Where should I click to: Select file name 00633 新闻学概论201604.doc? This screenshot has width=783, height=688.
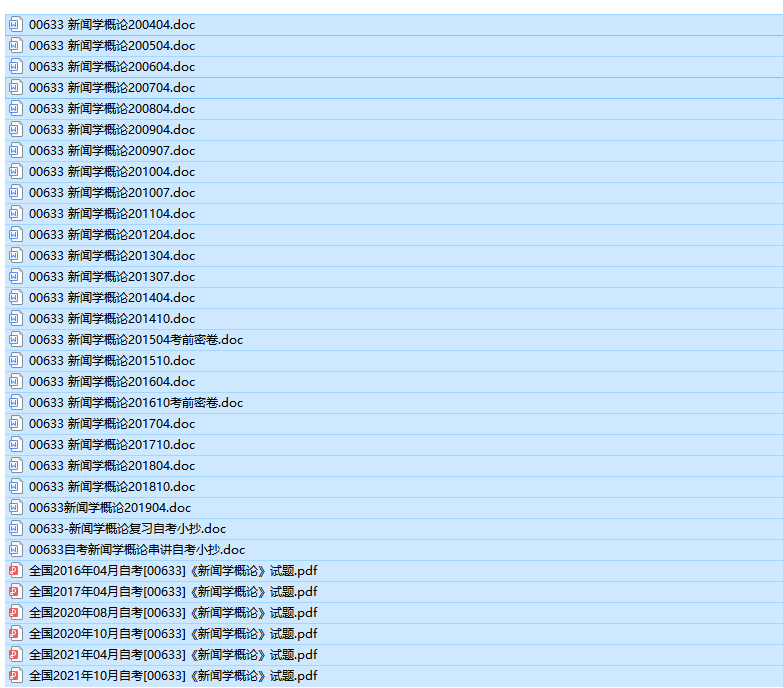(112, 381)
